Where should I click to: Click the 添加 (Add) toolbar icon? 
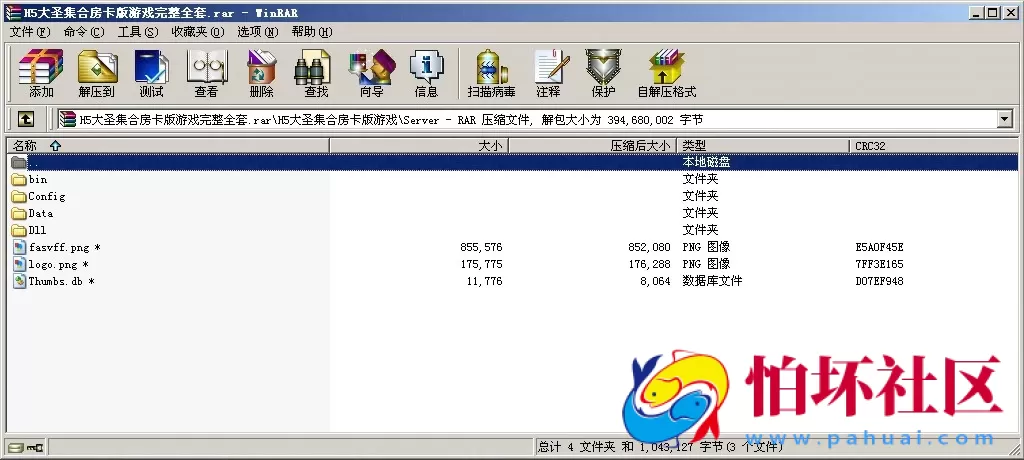pos(40,66)
